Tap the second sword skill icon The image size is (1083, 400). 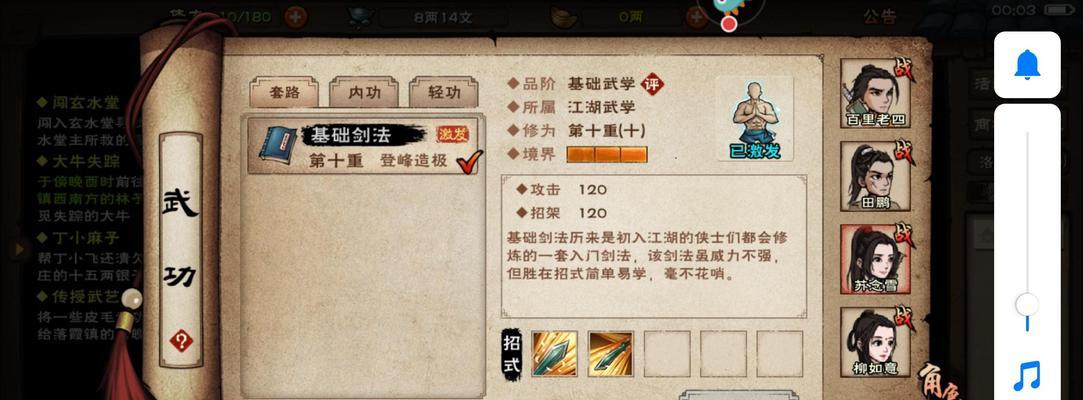(611, 354)
